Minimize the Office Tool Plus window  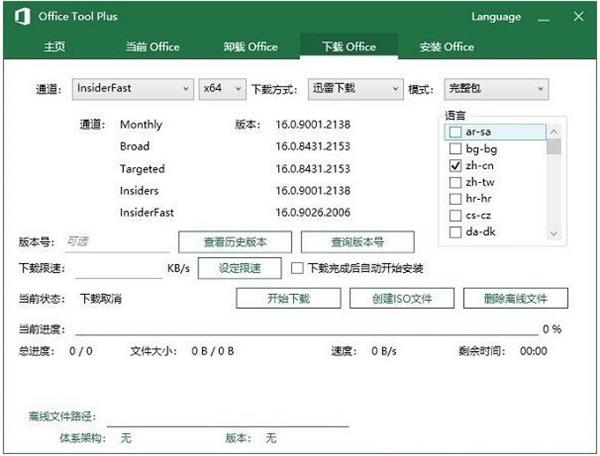click(x=543, y=17)
